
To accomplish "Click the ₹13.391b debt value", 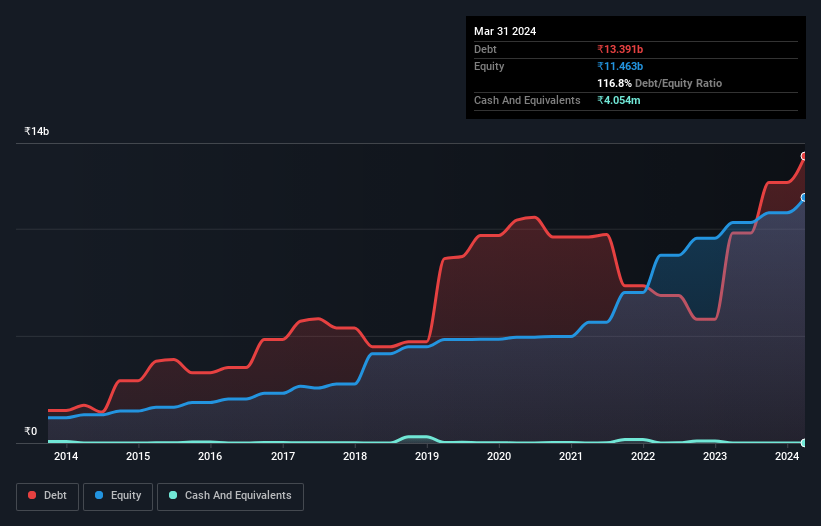I will 620,49.
